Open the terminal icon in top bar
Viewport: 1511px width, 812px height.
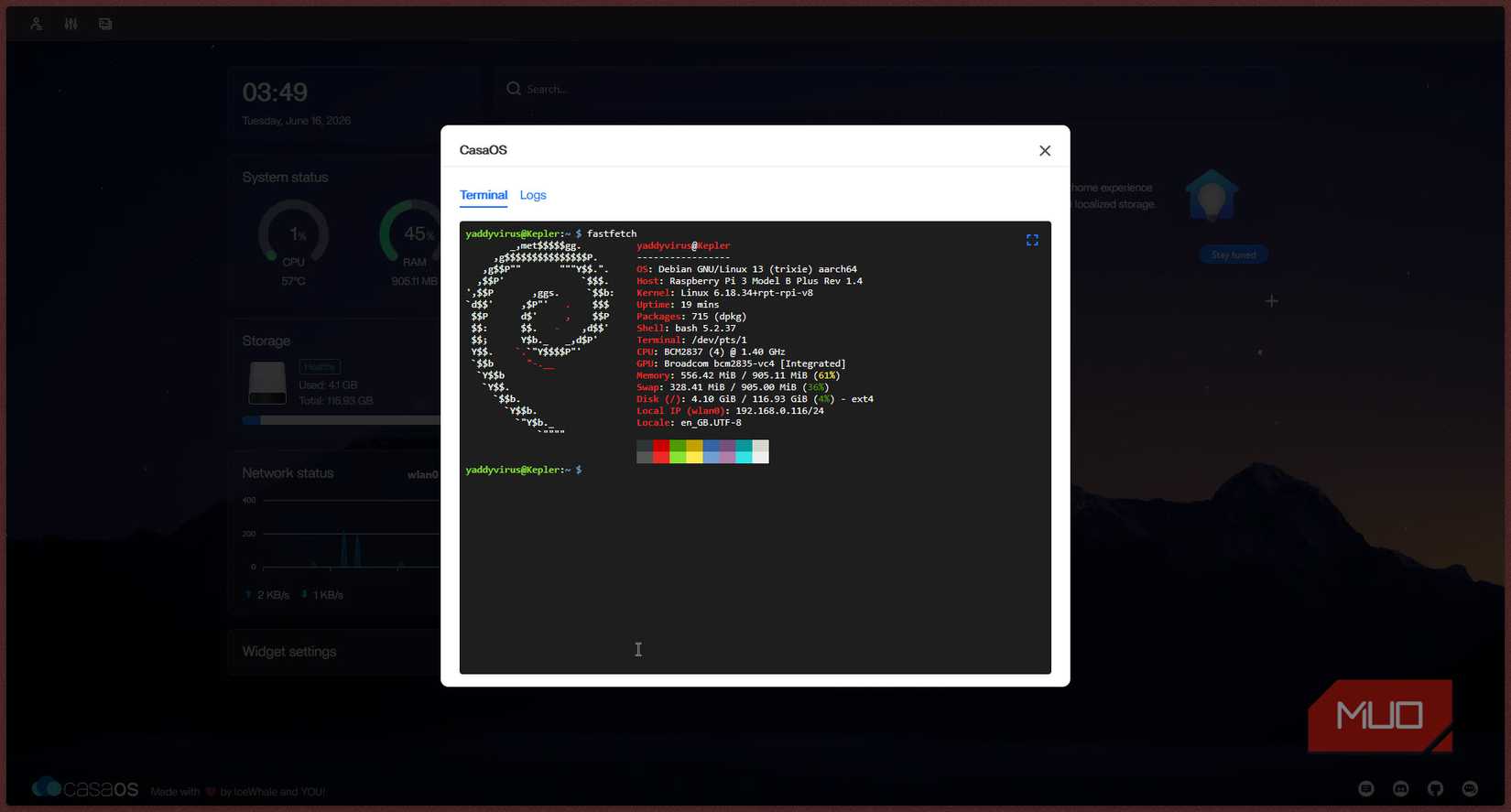click(x=105, y=24)
